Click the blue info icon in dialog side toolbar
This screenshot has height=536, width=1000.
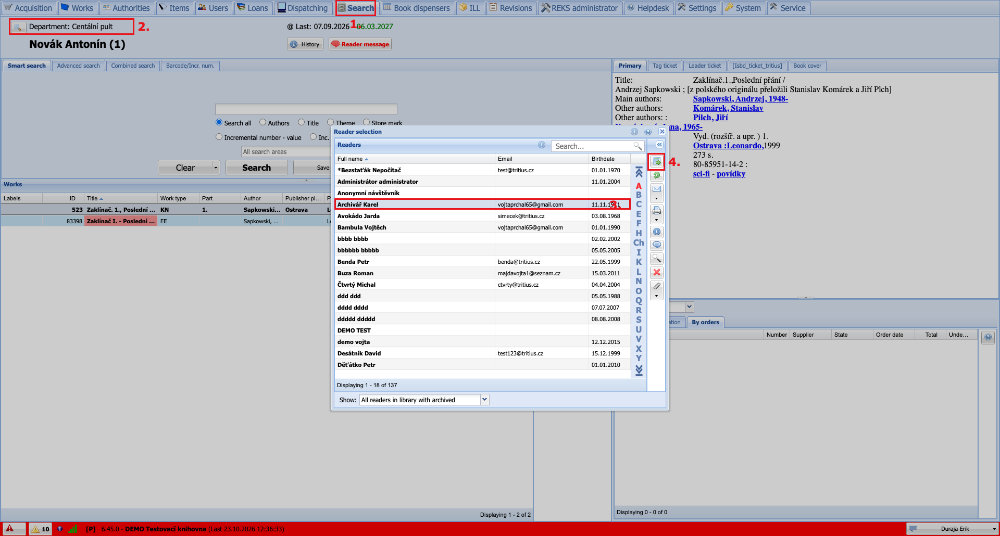coord(656,232)
